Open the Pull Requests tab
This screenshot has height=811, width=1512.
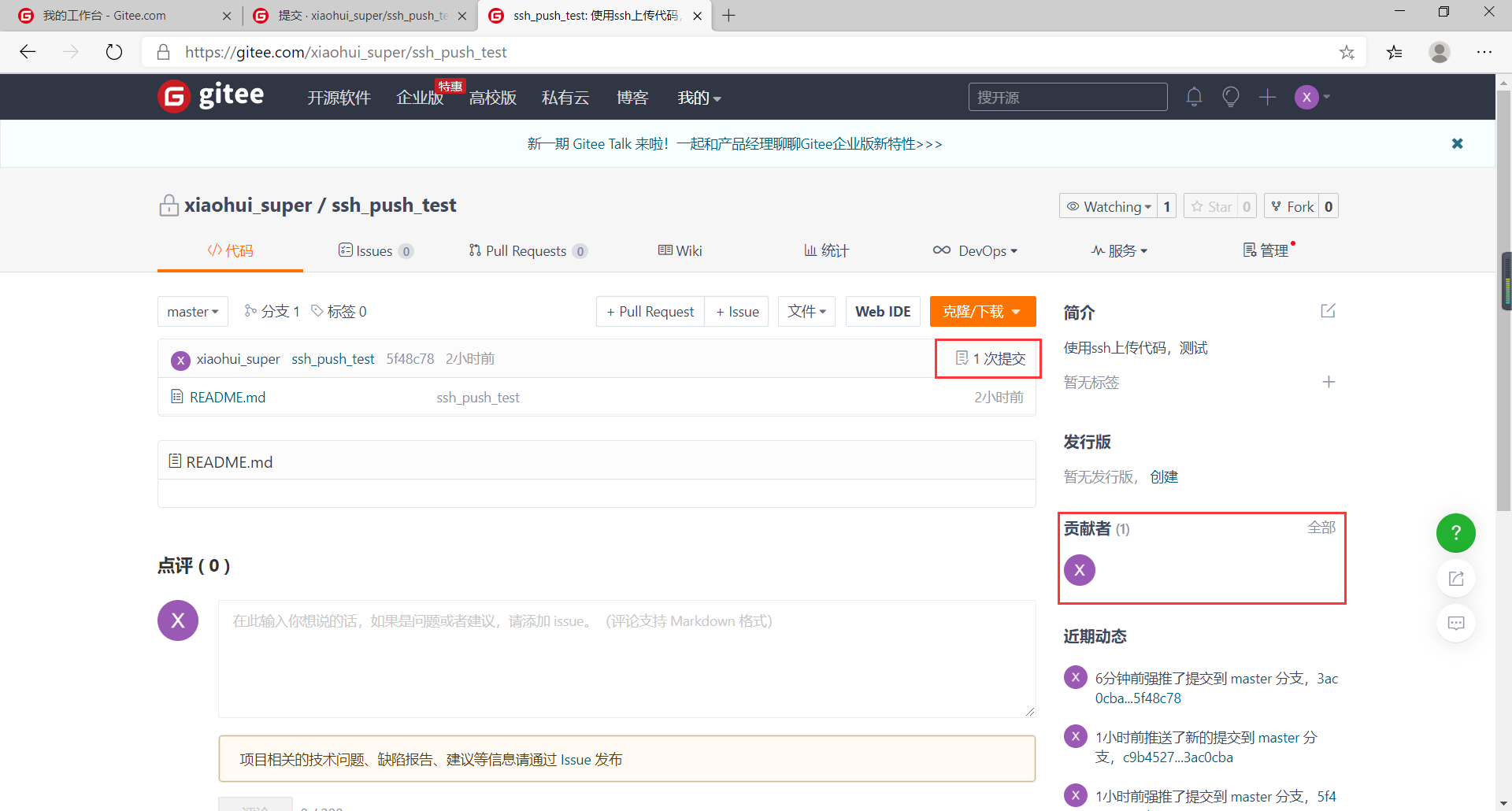(528, 250)
